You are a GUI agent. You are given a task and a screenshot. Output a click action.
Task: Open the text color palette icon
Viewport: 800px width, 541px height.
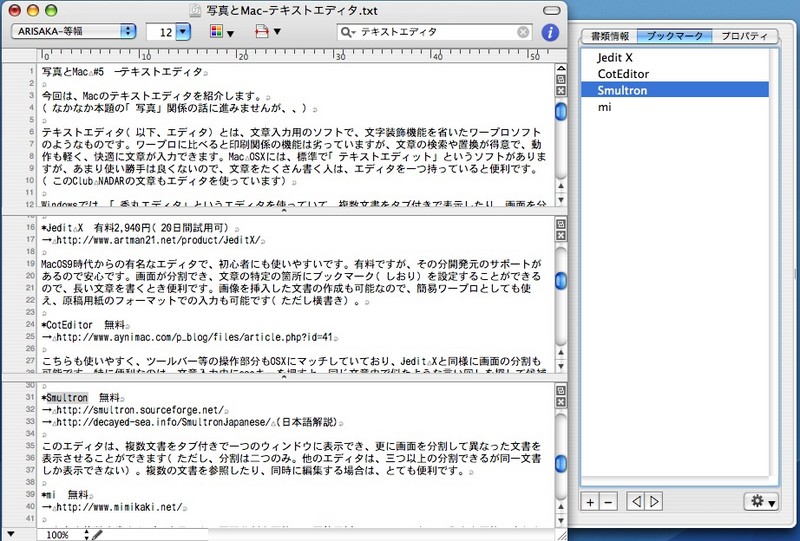click(x=221, y=32)
